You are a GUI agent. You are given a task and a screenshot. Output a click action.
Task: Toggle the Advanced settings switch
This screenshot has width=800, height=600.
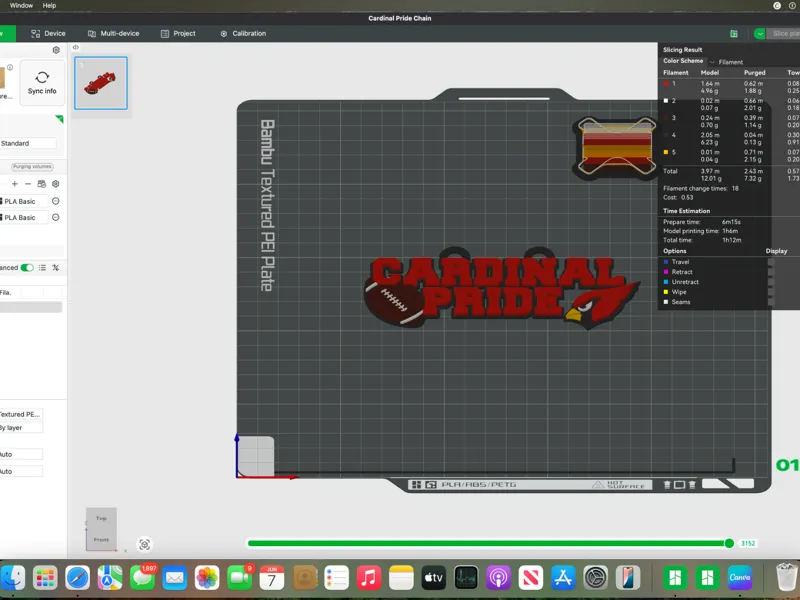click(x=27, y=268)
